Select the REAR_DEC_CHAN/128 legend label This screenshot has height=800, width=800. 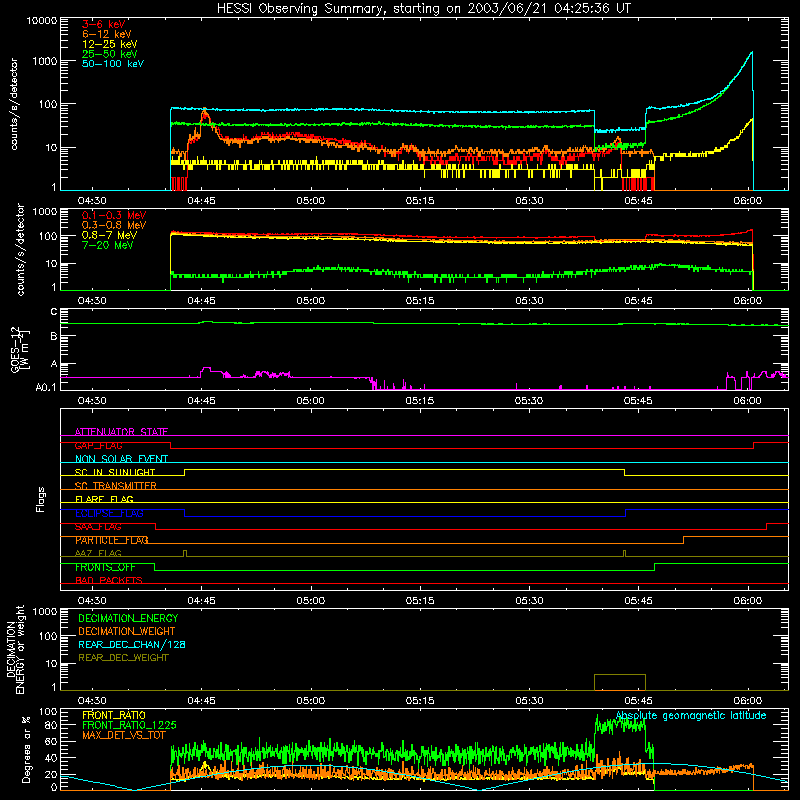132,645
